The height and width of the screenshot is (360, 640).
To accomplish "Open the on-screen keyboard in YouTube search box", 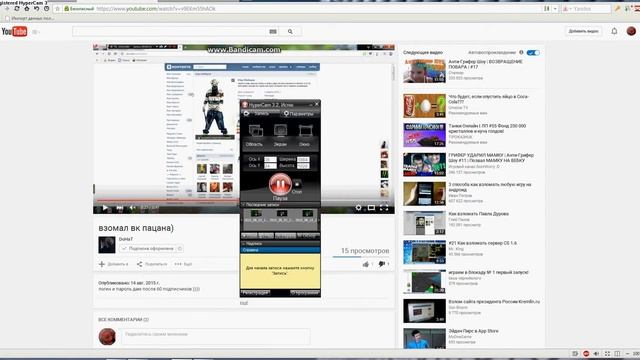I will click(273, 31).
